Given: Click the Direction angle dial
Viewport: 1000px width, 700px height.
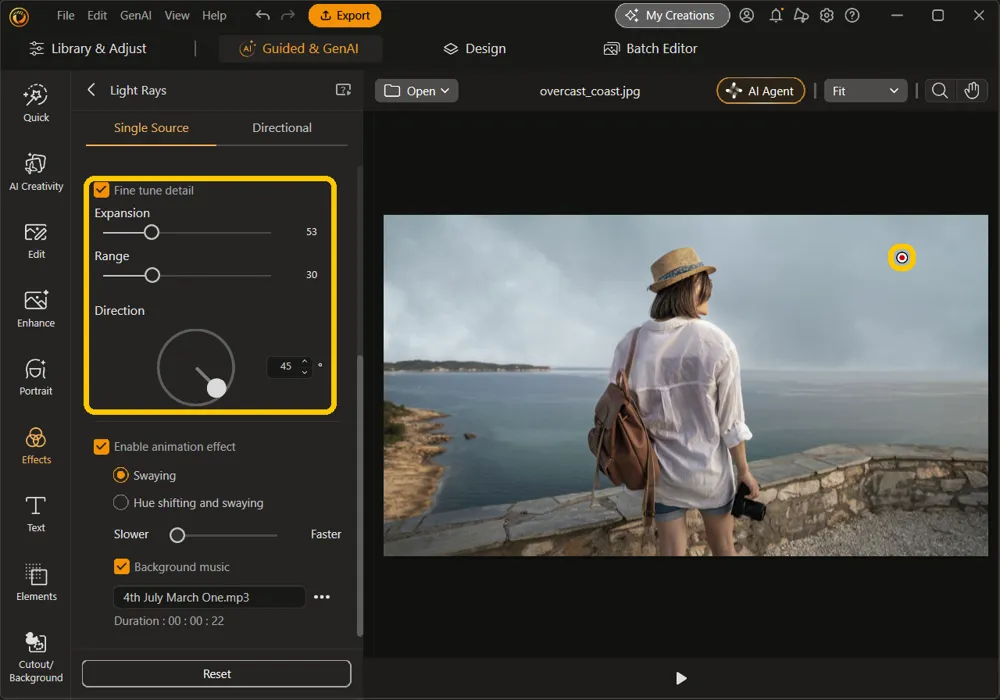Looking at the screenshot, I should 196,367.
